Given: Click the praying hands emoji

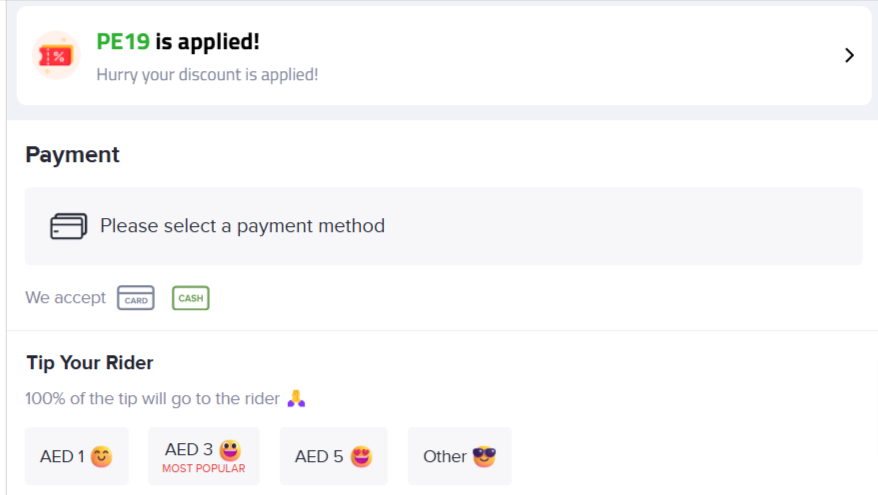Looking at the screenshot, I should coord(295,399).
